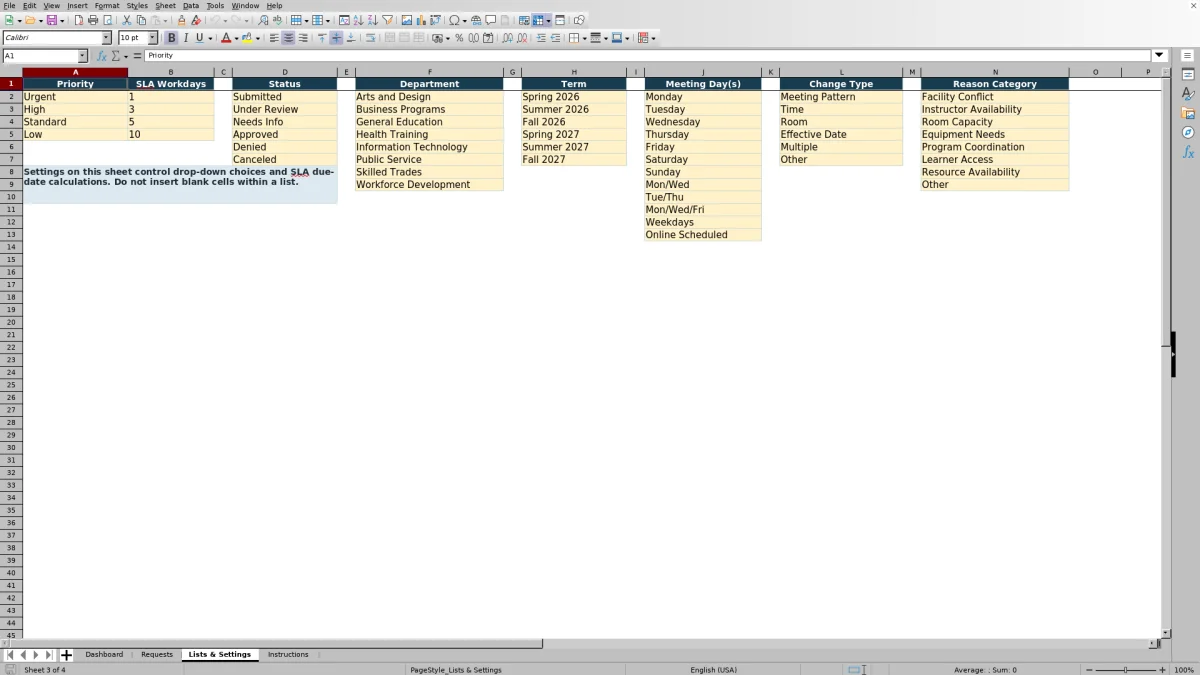The height and width of the screenshot is (675, 1200).
Task: Expand the formula bar arrow
Action: (1159, 56)
